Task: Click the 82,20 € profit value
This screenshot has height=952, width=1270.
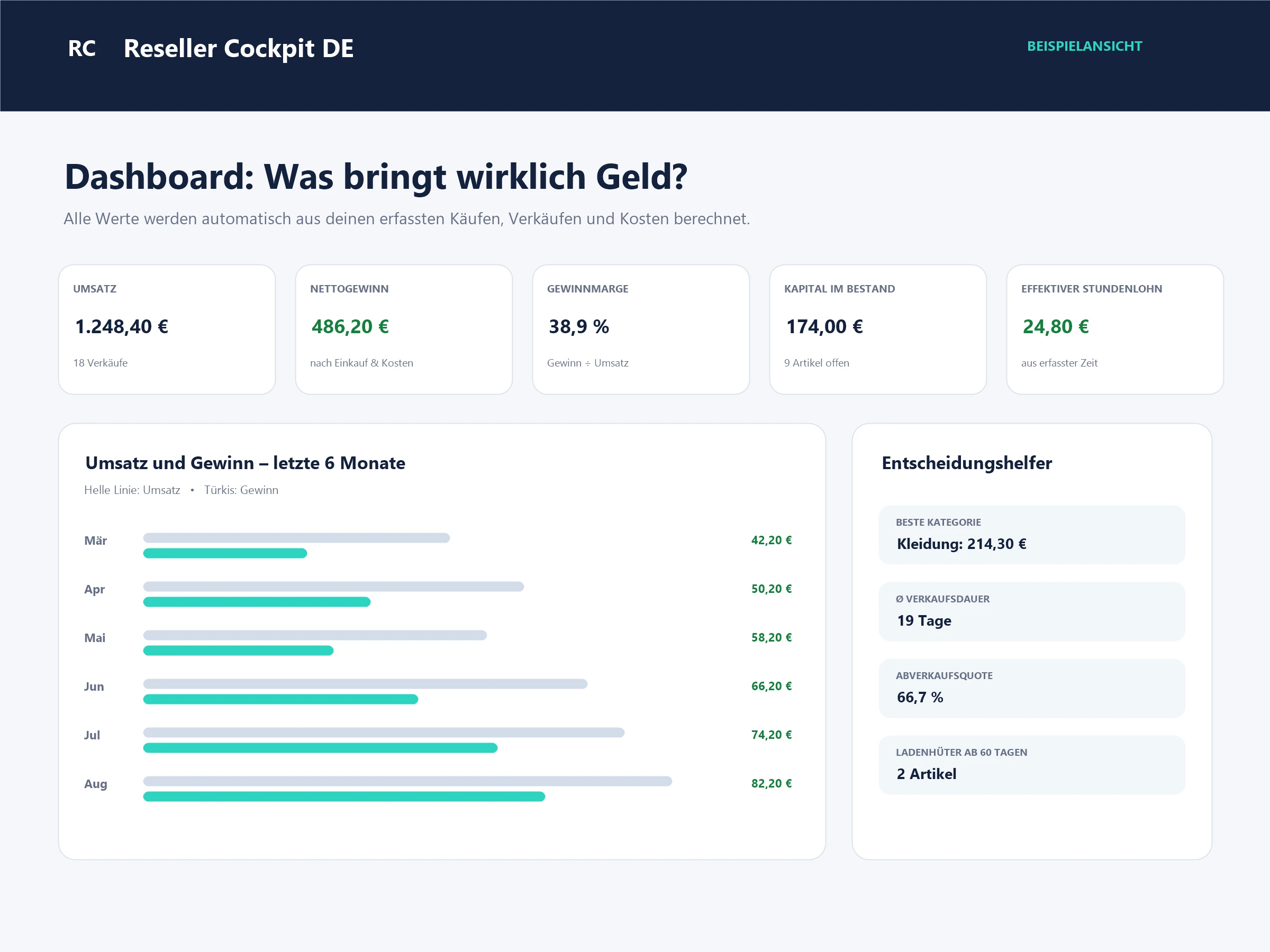Action: 771,784
